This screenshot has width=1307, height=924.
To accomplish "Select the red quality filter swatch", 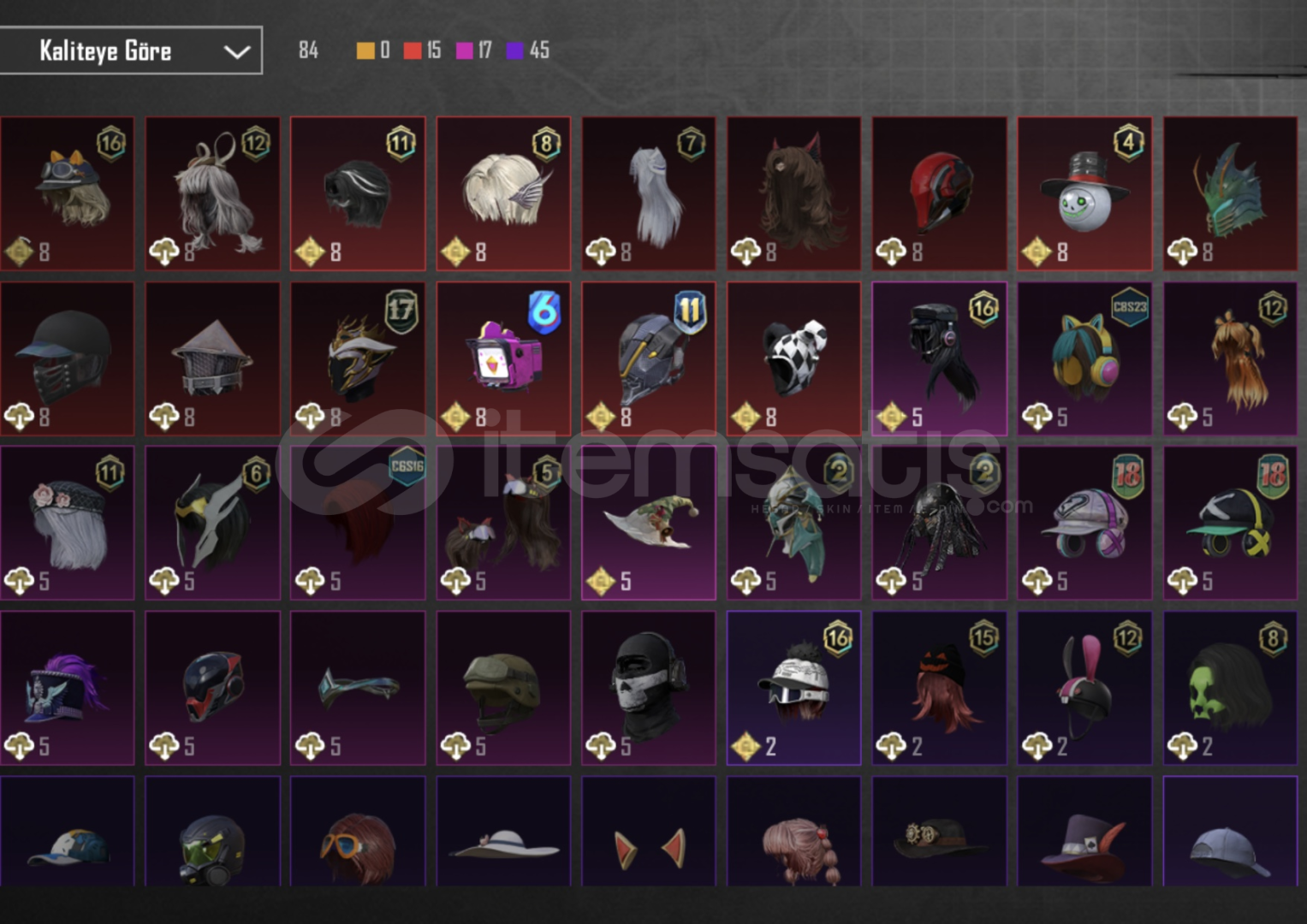I will [413, 50].
